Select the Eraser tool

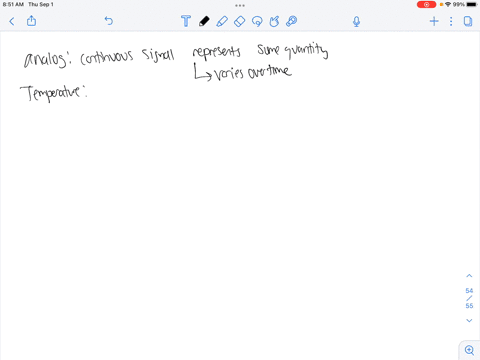tap(239, 21)
